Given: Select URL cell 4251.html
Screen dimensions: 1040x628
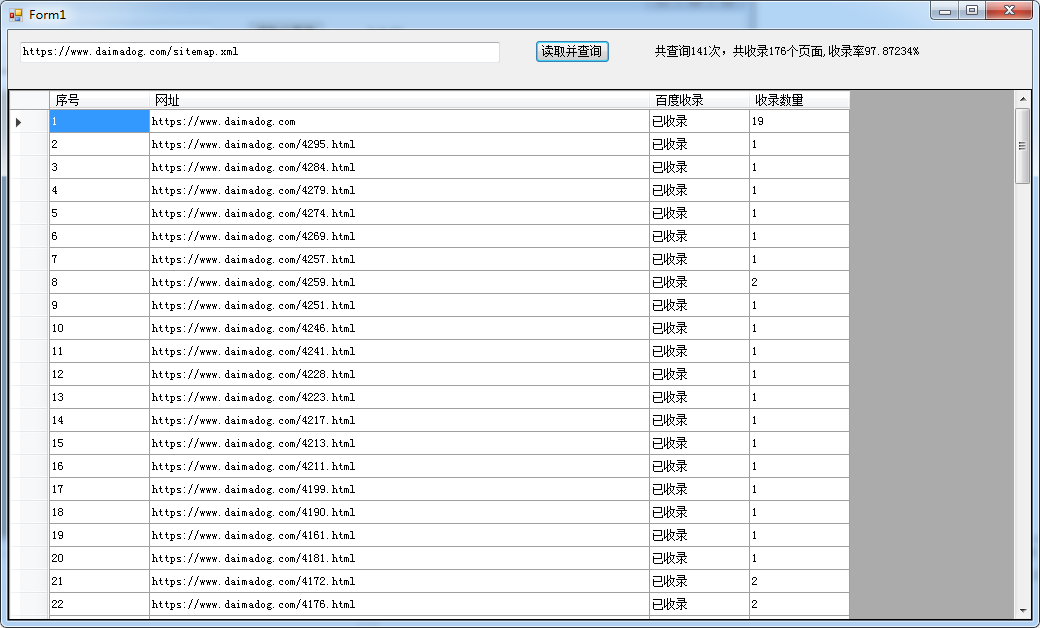Looking at the screenshot, I should (x=399, y=305).
